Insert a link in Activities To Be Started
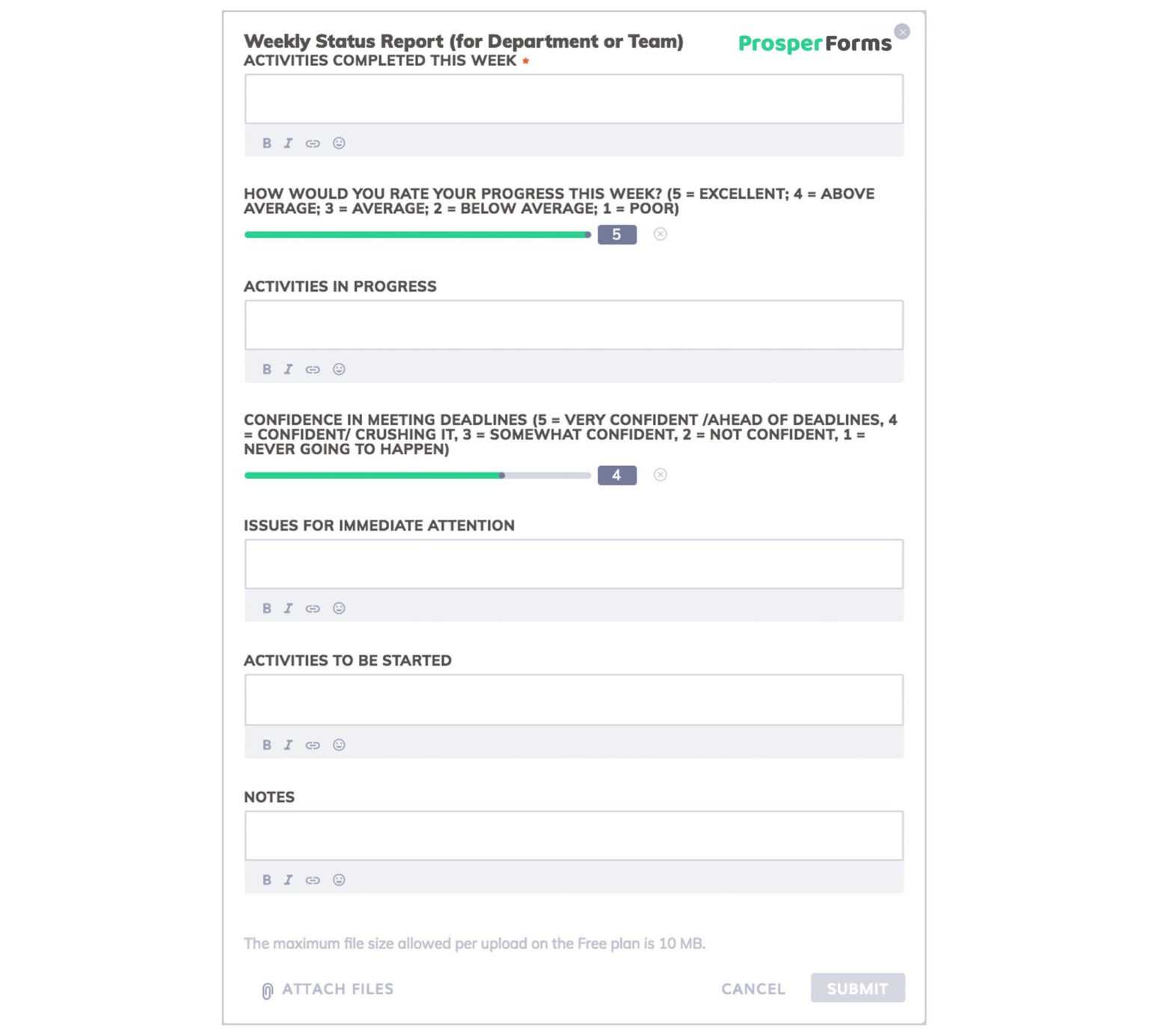This screenshot has height=1036, width=1149. click(313, 744)
